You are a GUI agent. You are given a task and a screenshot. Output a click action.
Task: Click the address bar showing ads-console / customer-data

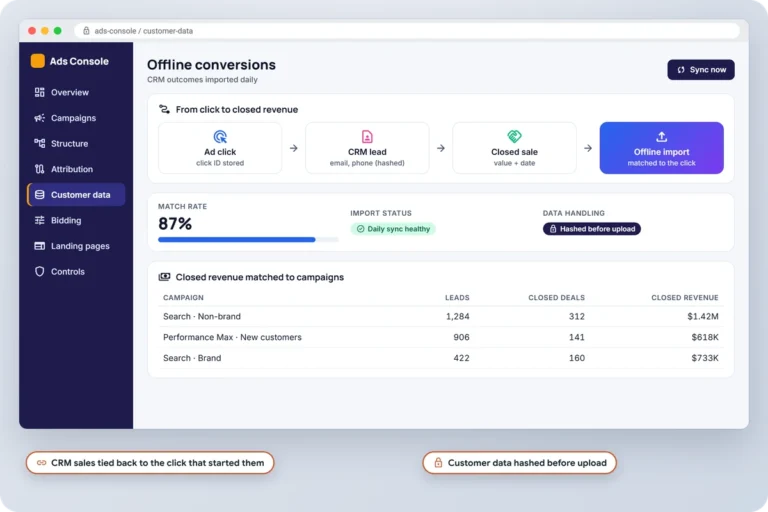tap(407, 31)
